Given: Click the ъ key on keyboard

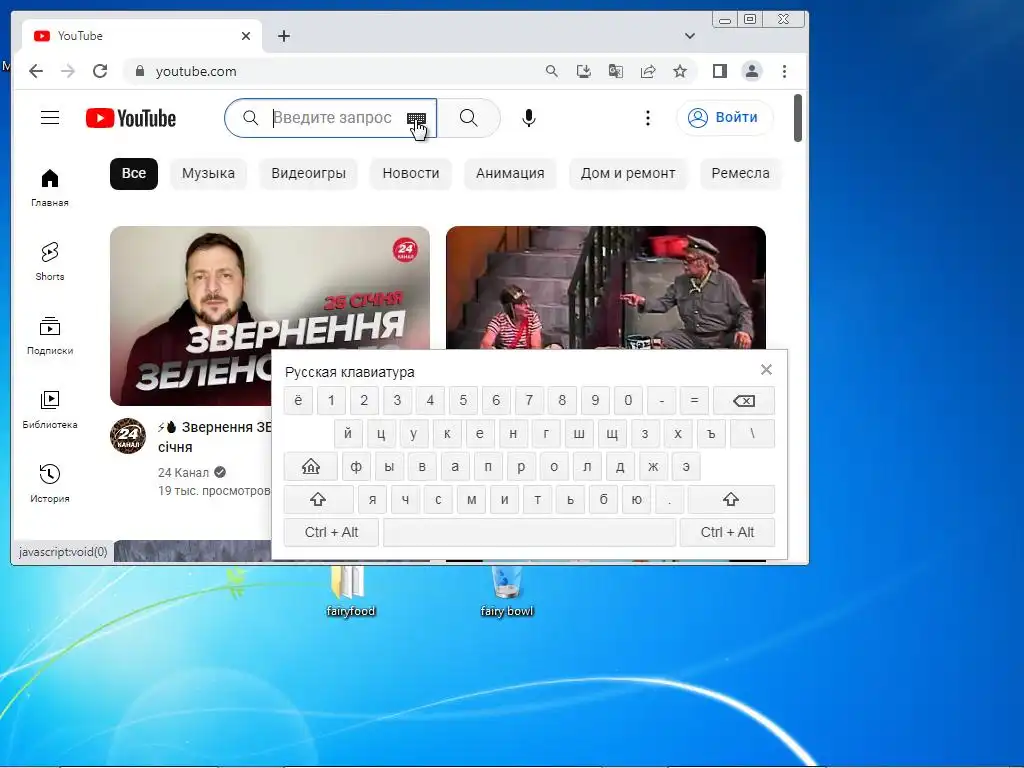Looking at the screenshot, I should 711,434.
